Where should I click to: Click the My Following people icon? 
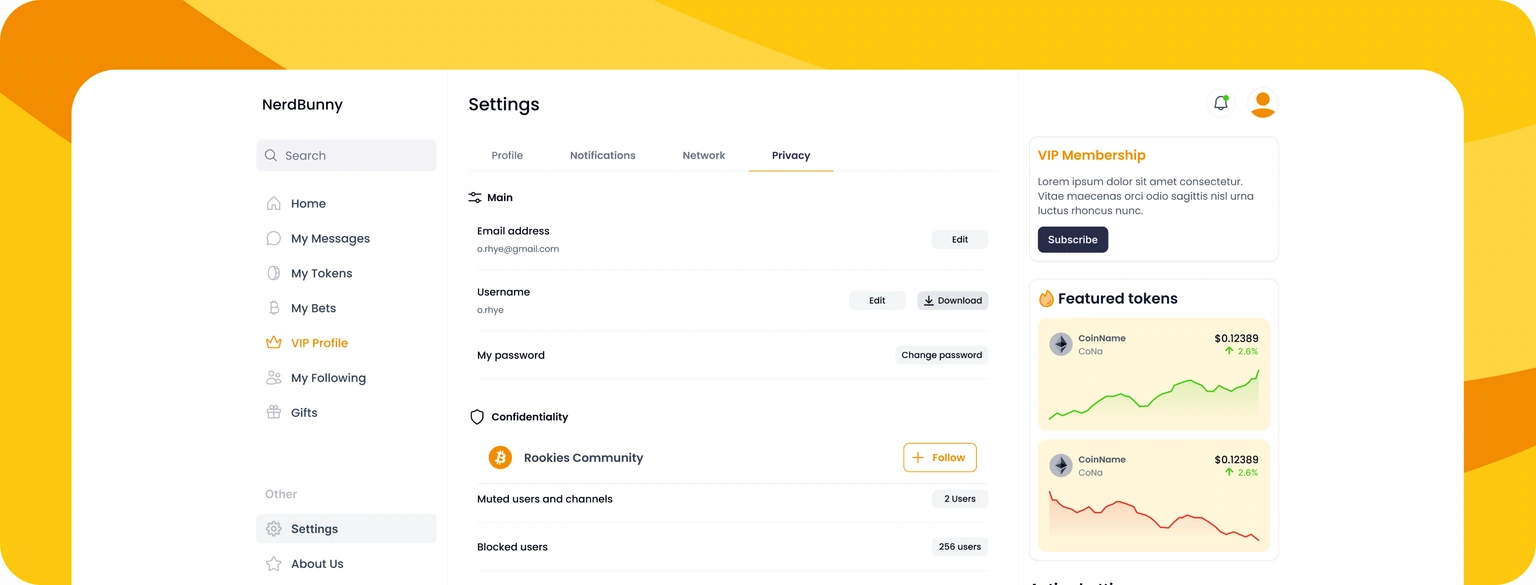click(x=273, y=377)
